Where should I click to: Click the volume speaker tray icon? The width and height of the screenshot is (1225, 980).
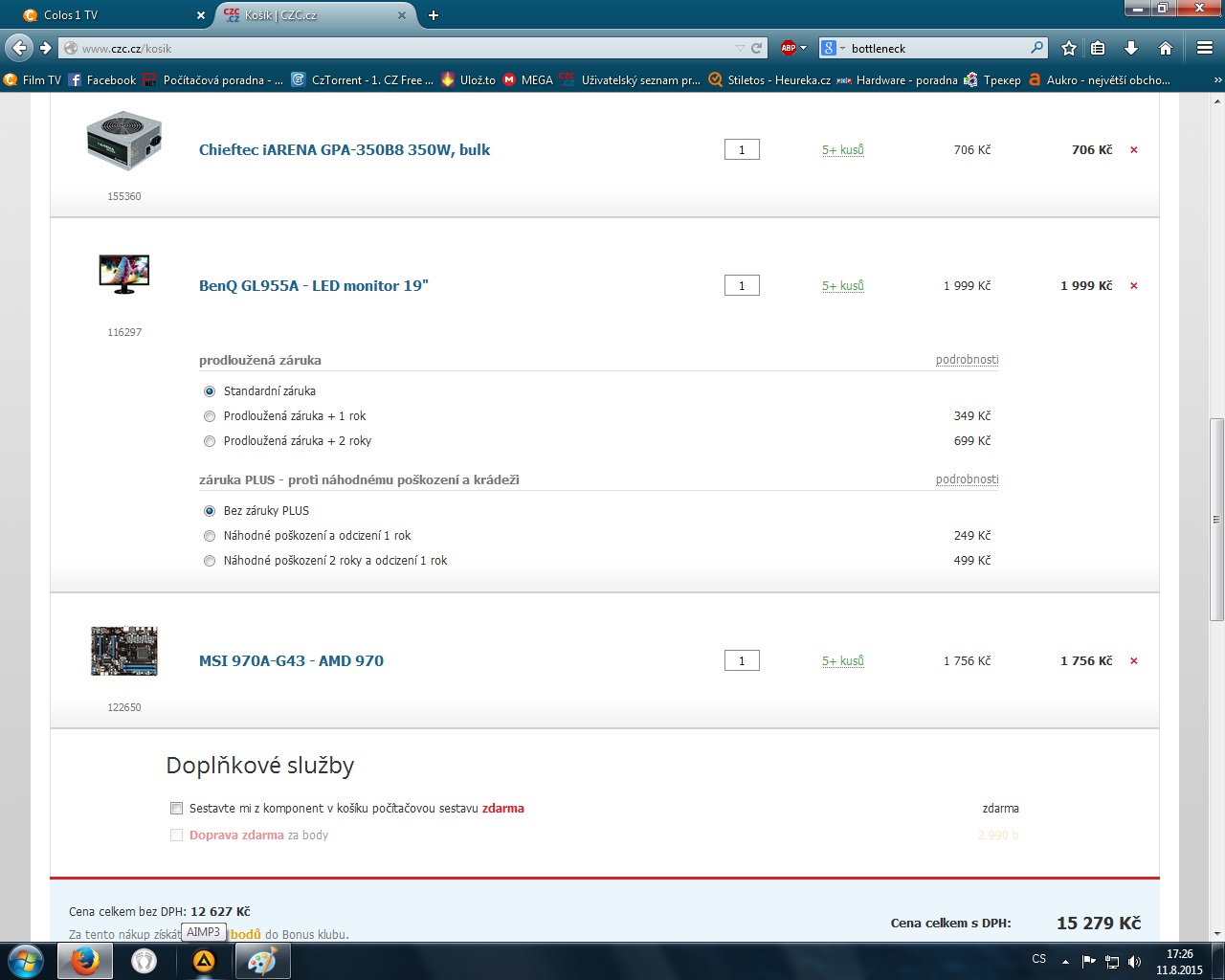tap(1135, 961)
